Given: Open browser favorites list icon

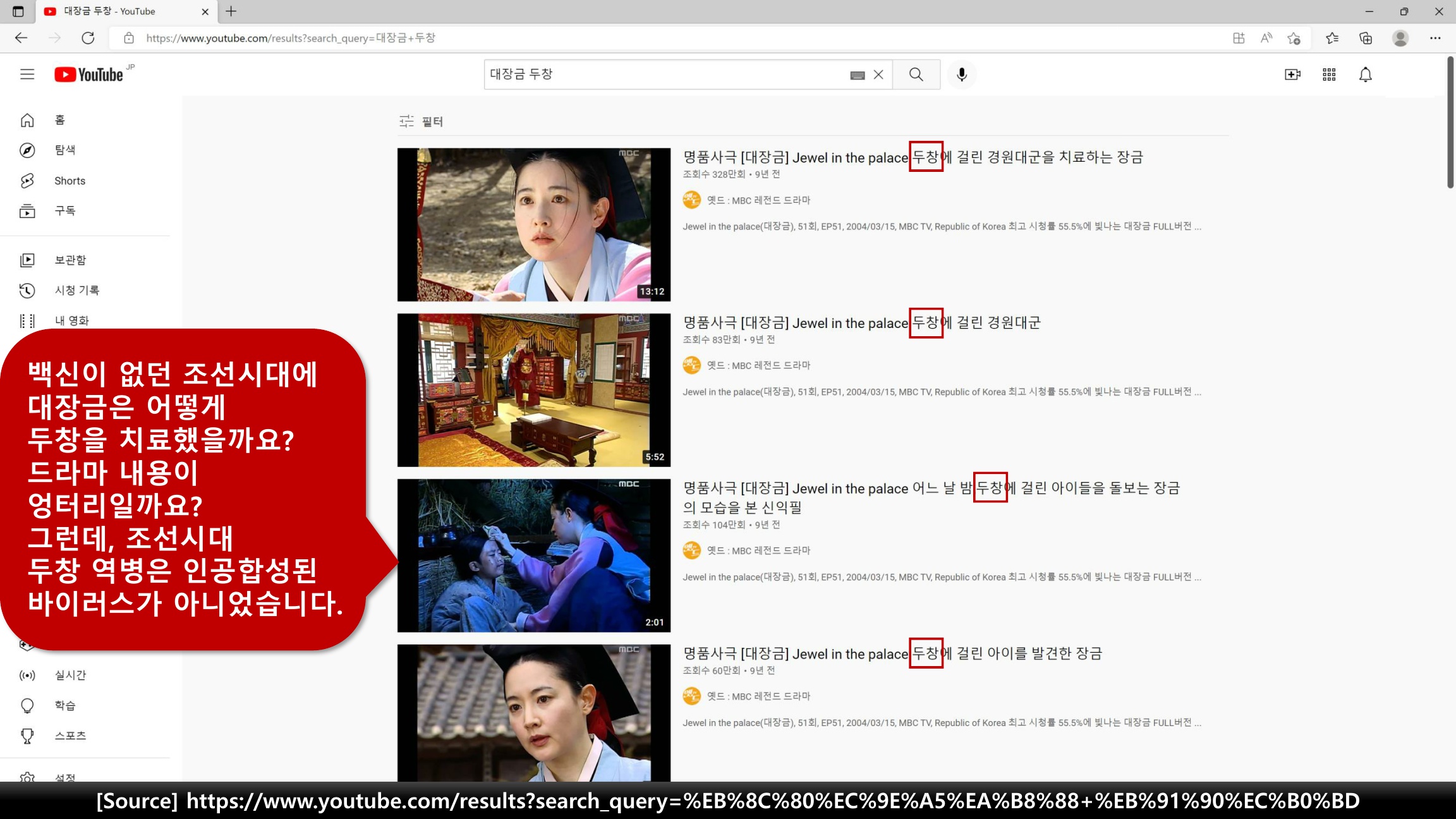Looking at the screenshot, I should tap(1332, 38).
